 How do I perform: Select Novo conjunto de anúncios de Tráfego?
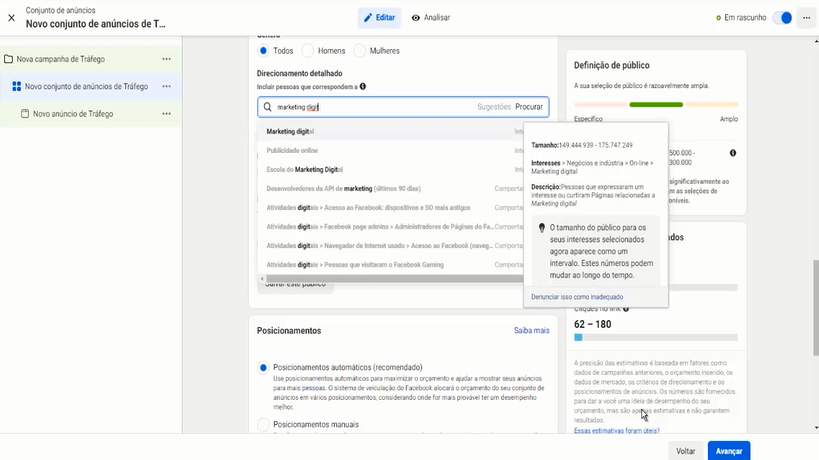(x=86, y=86)
